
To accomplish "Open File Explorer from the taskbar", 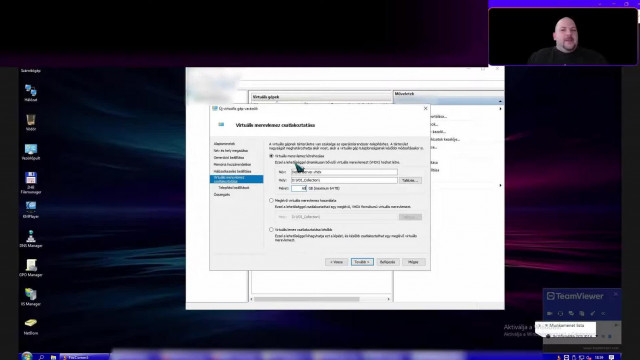I will [x=53, y=357].
